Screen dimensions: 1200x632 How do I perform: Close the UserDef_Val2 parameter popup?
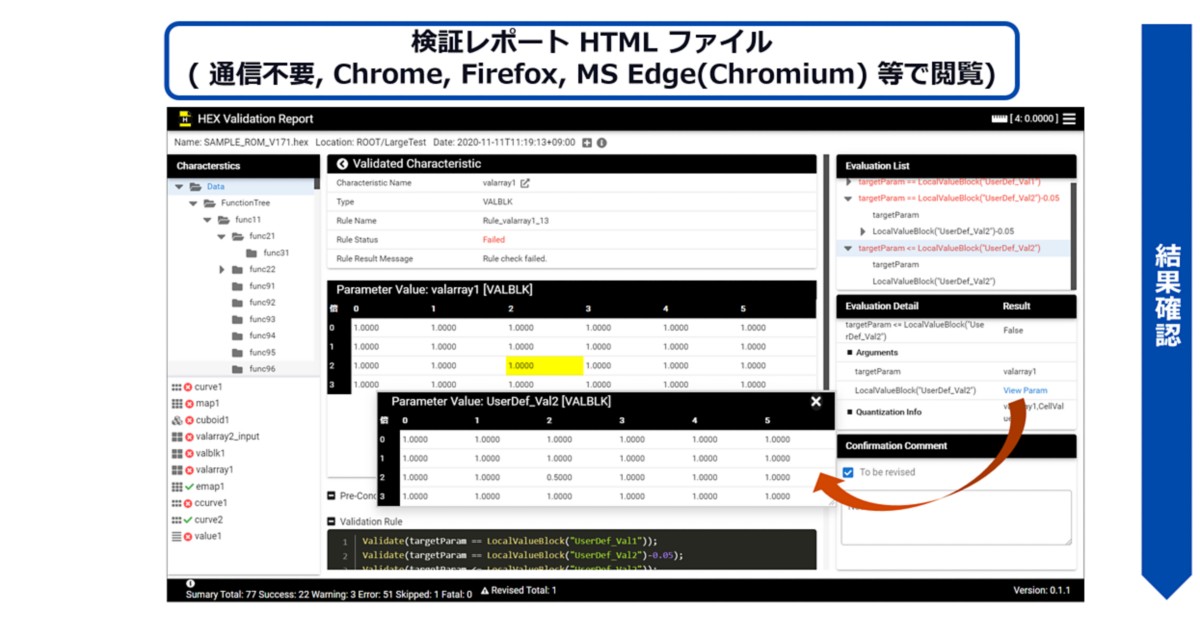click(816, 401)
